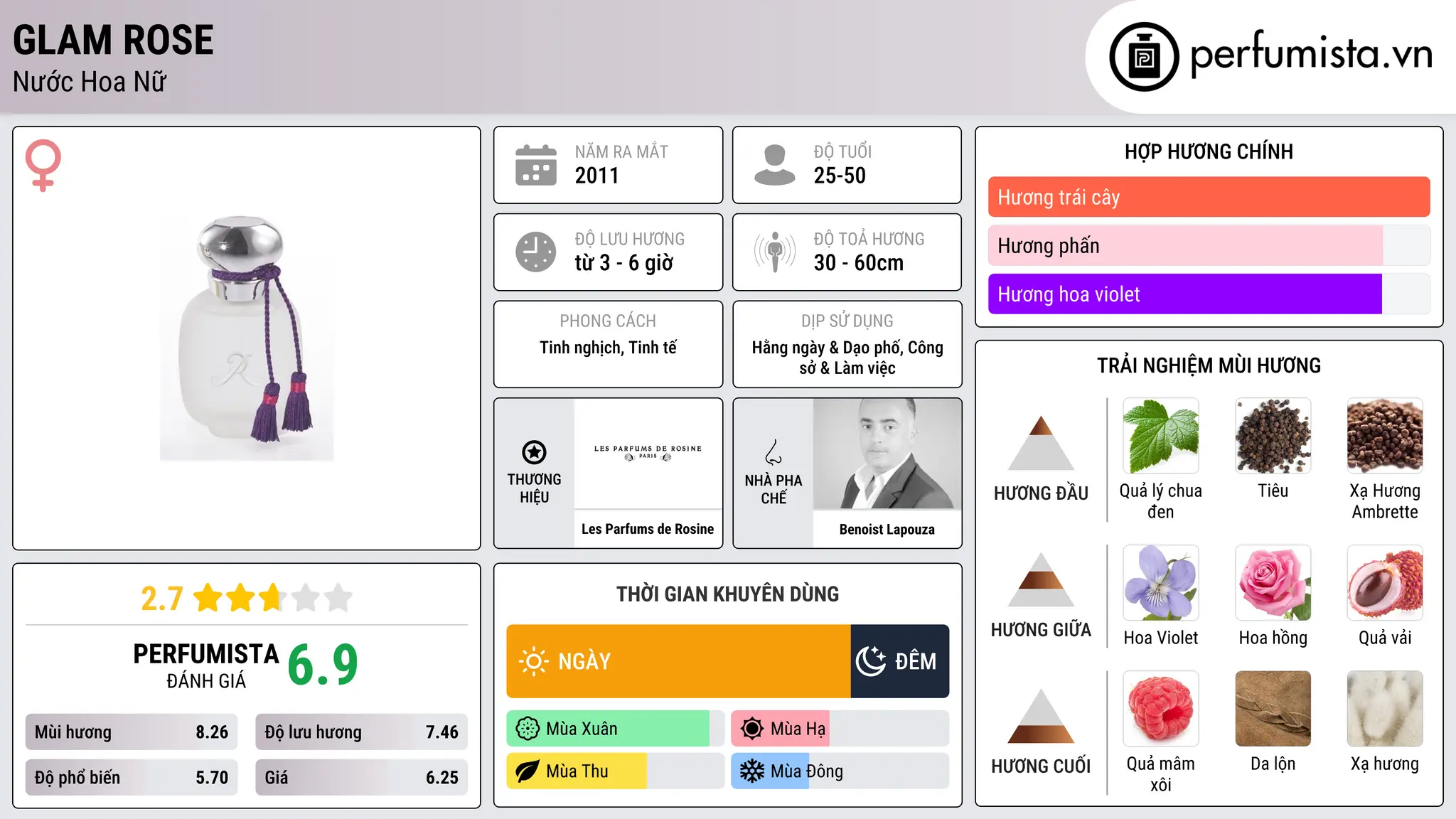Click the clock icon beside Độ lưu hương

pos(535,252)
